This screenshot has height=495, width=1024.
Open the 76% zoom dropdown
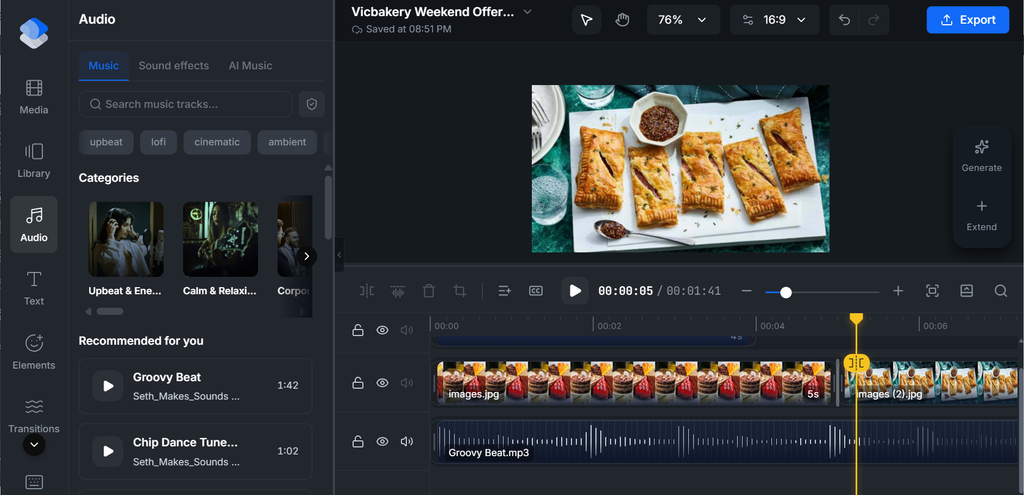tap(683, 20)
